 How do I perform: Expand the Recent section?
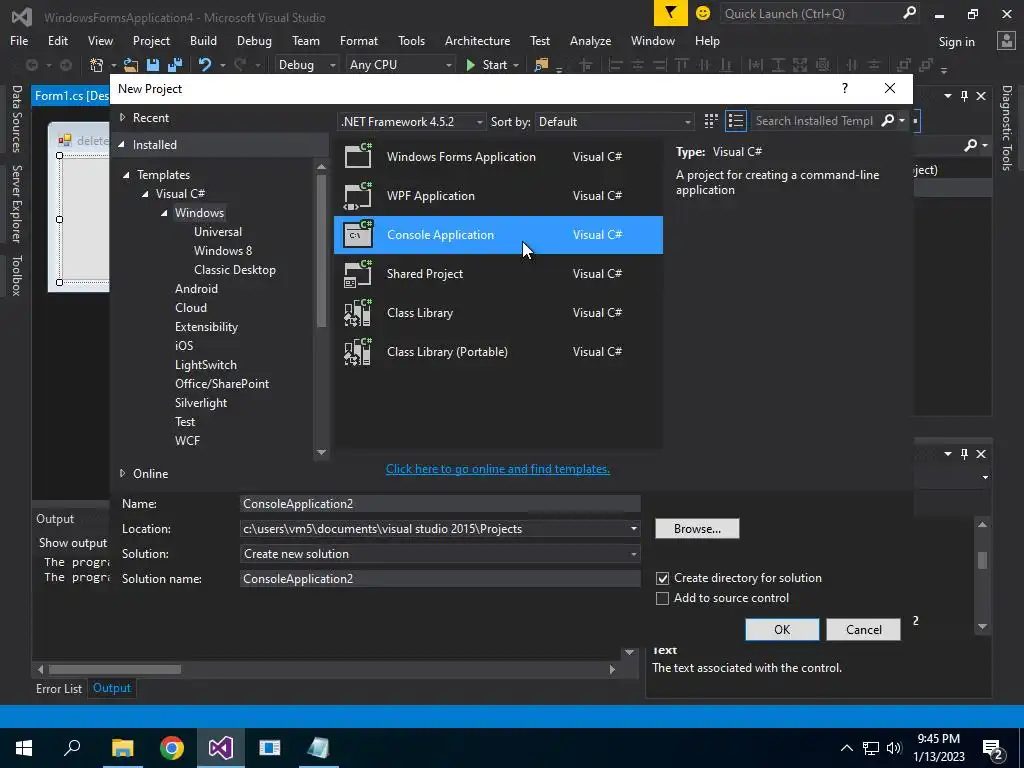[122, 118]
